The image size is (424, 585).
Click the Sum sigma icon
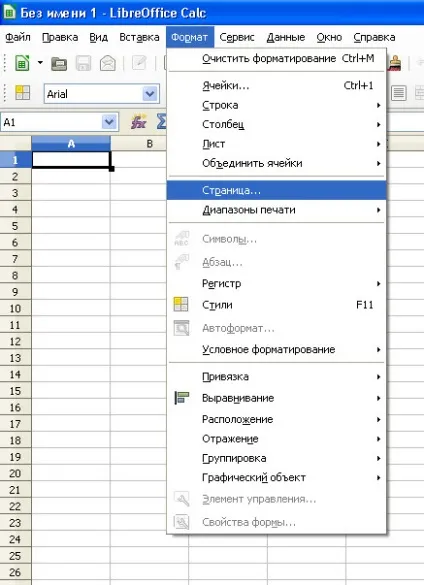(161, 122)
